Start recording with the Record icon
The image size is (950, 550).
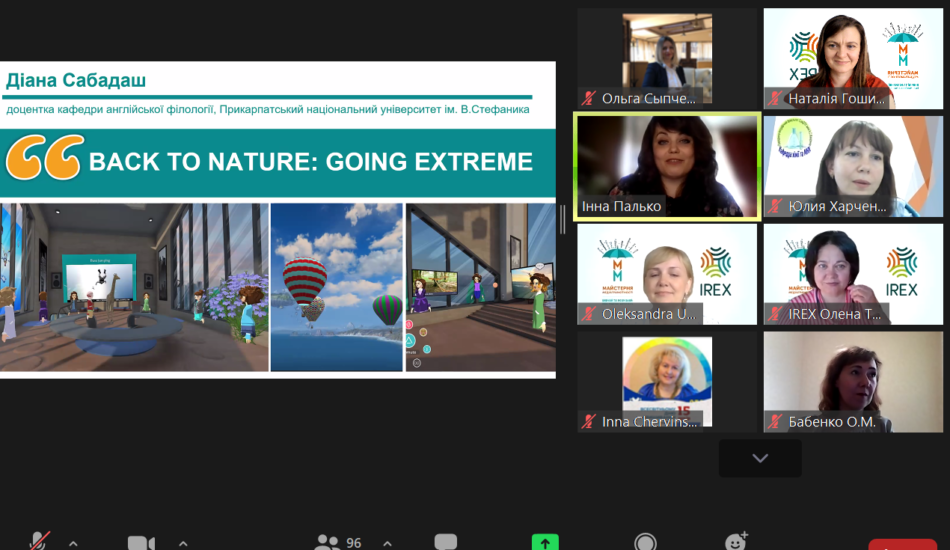[645, 541]
